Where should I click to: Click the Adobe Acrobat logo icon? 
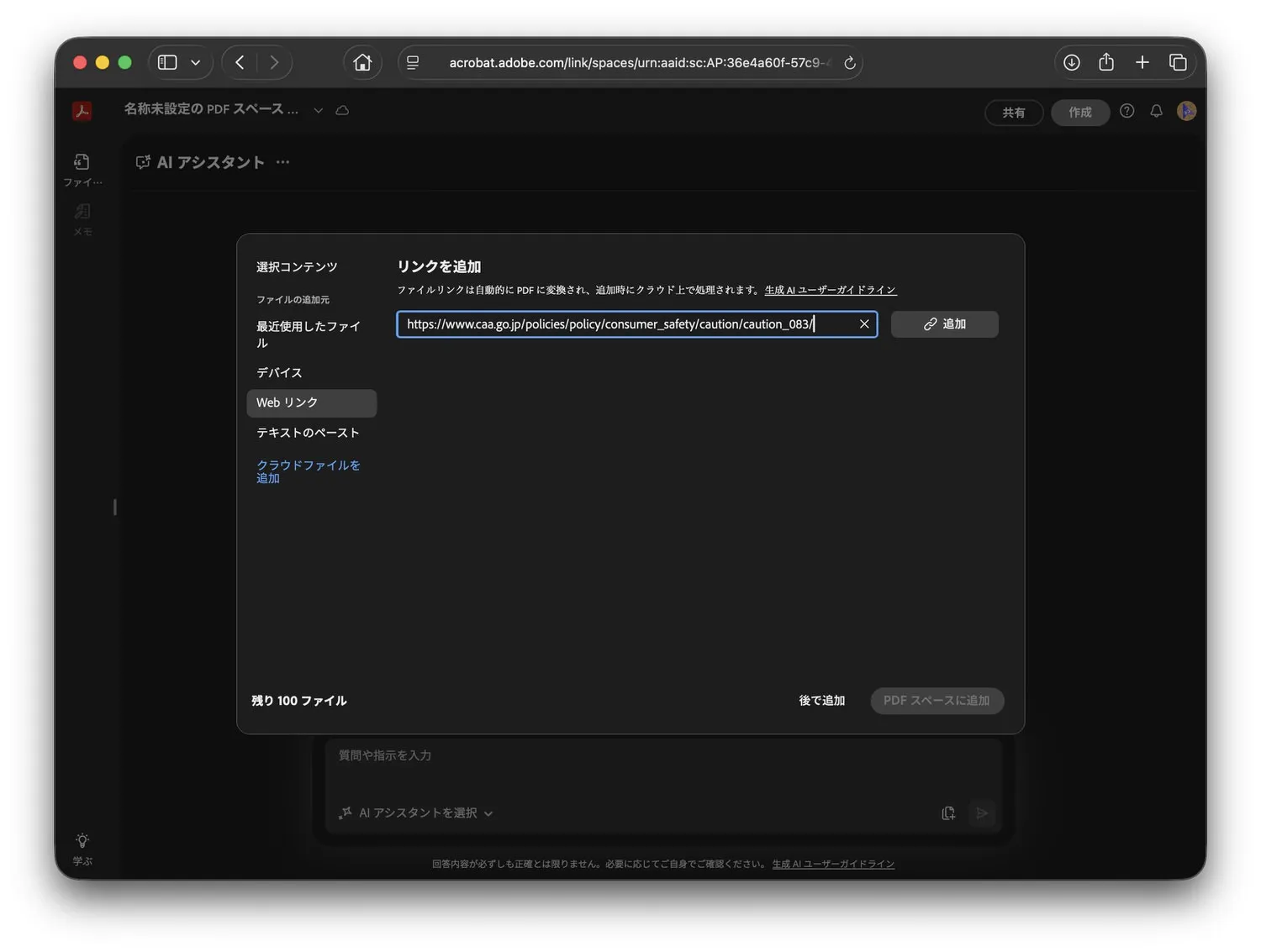[x=82, y=111]
